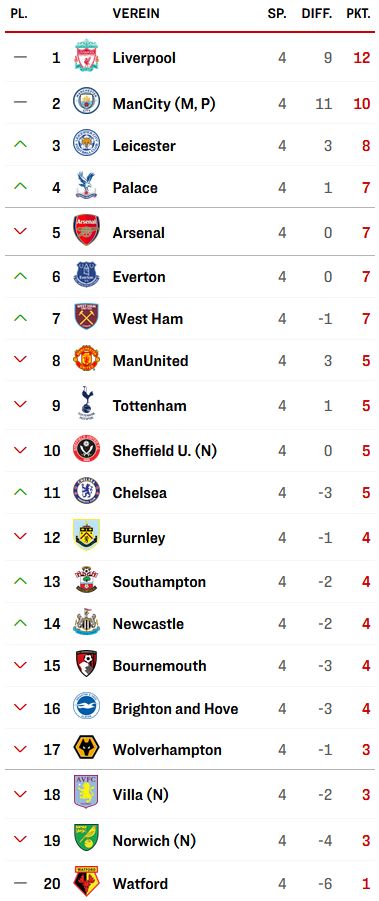Viewport: 379px width, 901px height.
Task: Select the Sheffield U. (N) row
Action: pyautogui.click(x=190, y=450)
